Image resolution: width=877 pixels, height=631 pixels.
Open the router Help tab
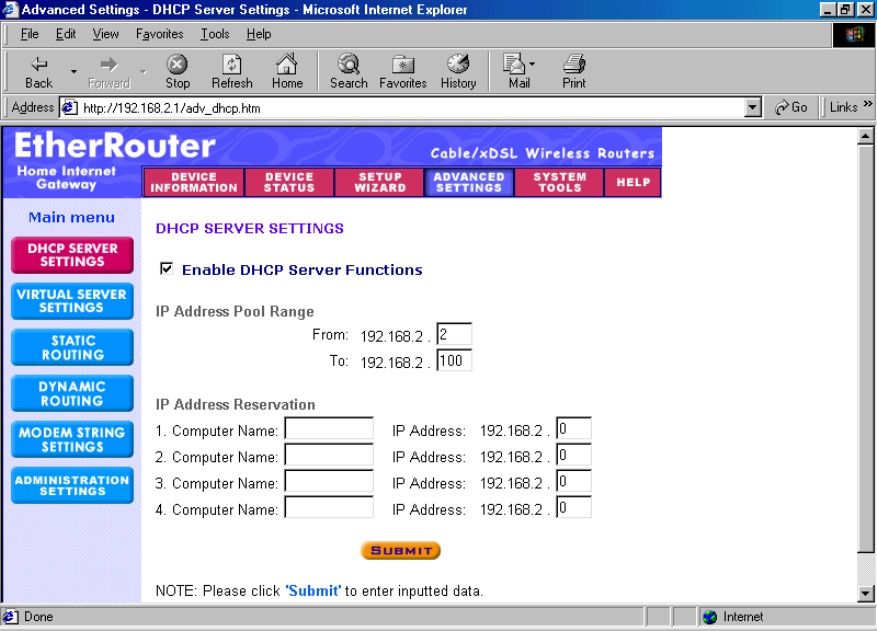tap(633, 182)
